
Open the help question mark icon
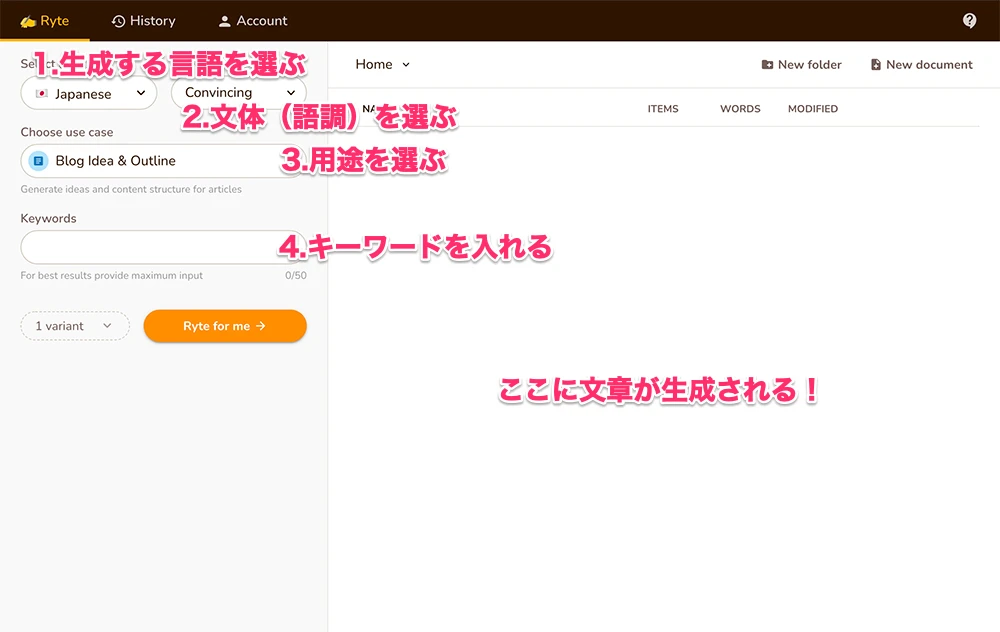969,20
